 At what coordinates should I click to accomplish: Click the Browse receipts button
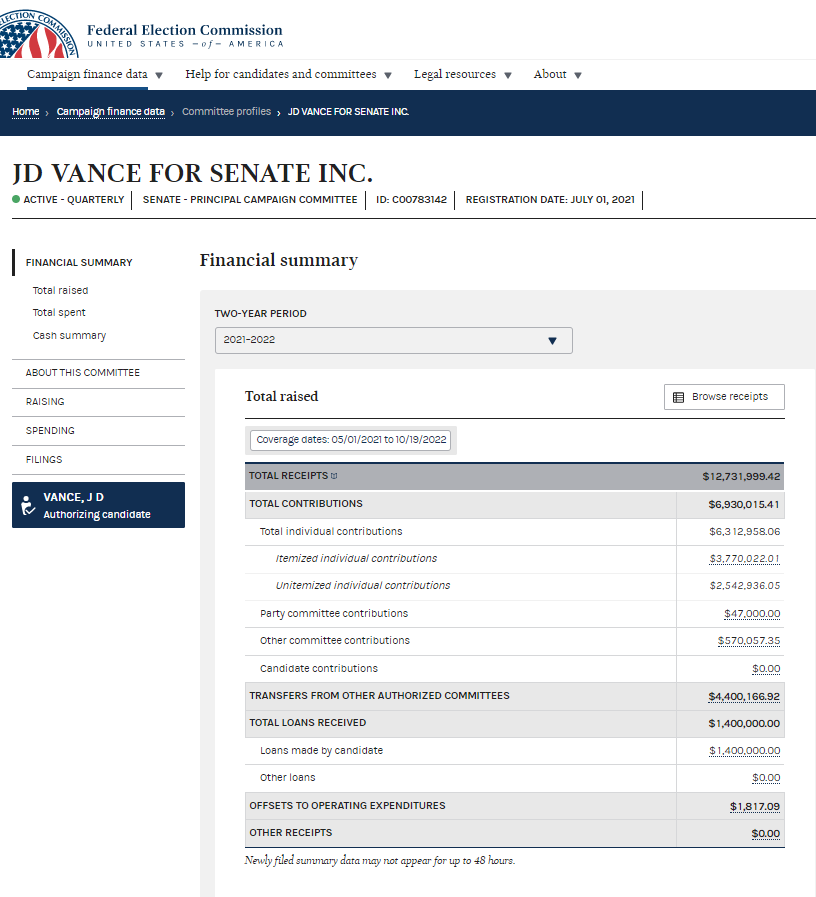pyautogui.click(x=724, y=397)
